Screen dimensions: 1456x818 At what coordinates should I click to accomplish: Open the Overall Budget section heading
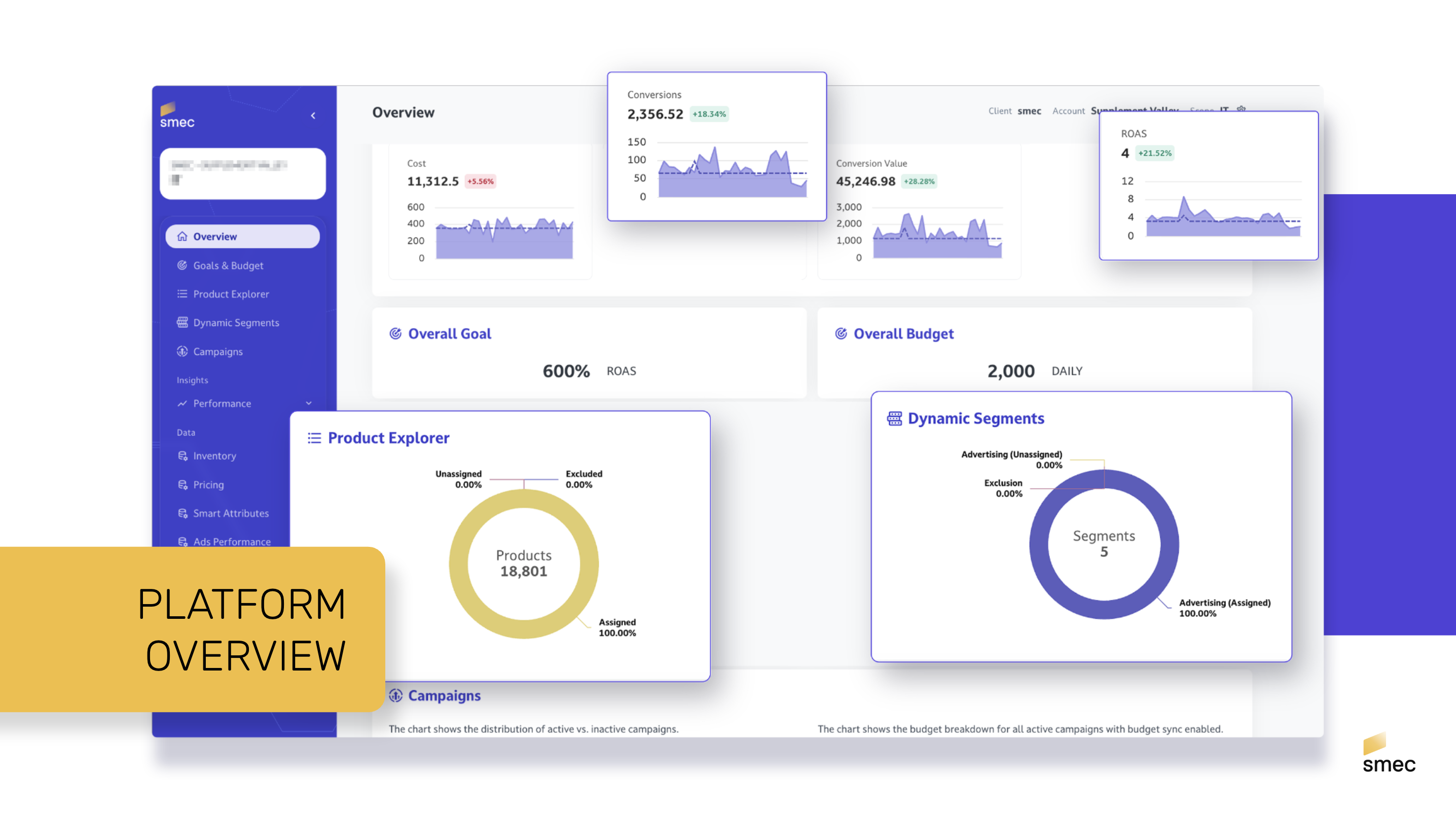903,334
